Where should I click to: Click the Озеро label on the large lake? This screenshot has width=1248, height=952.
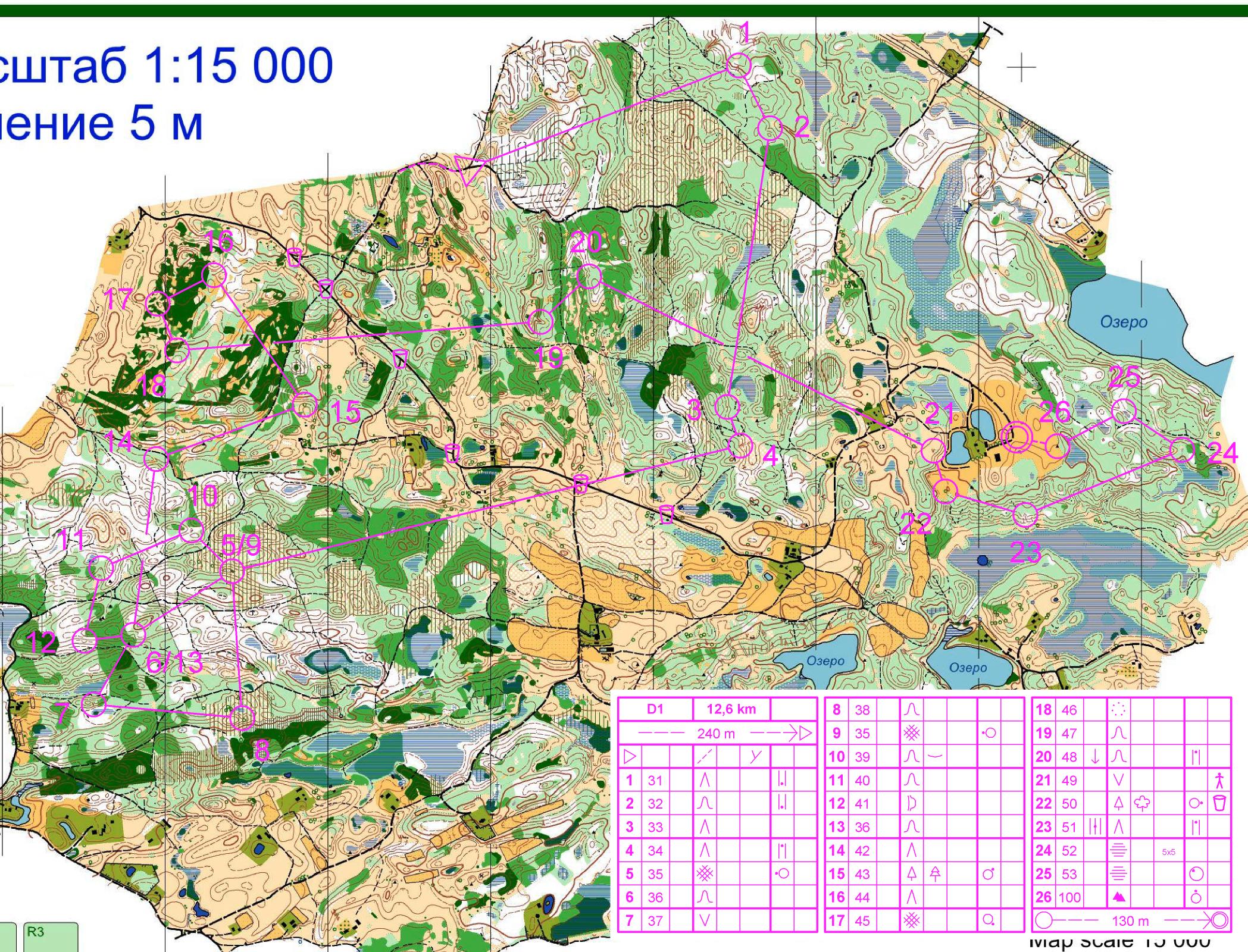coord(1124,322)
